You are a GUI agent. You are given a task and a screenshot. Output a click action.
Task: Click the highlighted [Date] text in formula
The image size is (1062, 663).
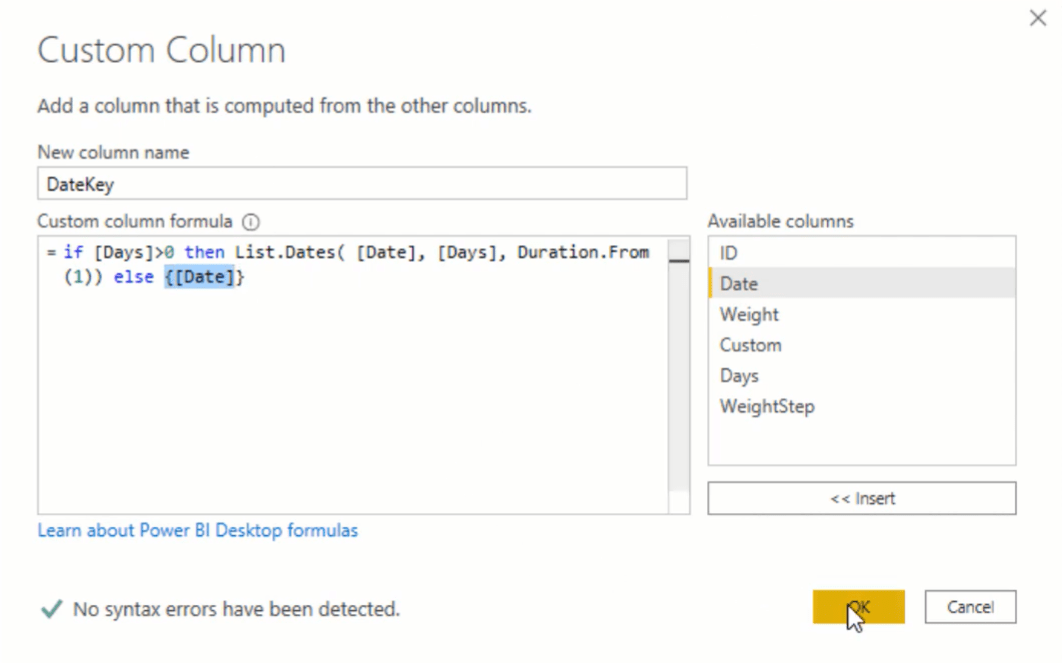pyautogui.click(x=199, y=277)
